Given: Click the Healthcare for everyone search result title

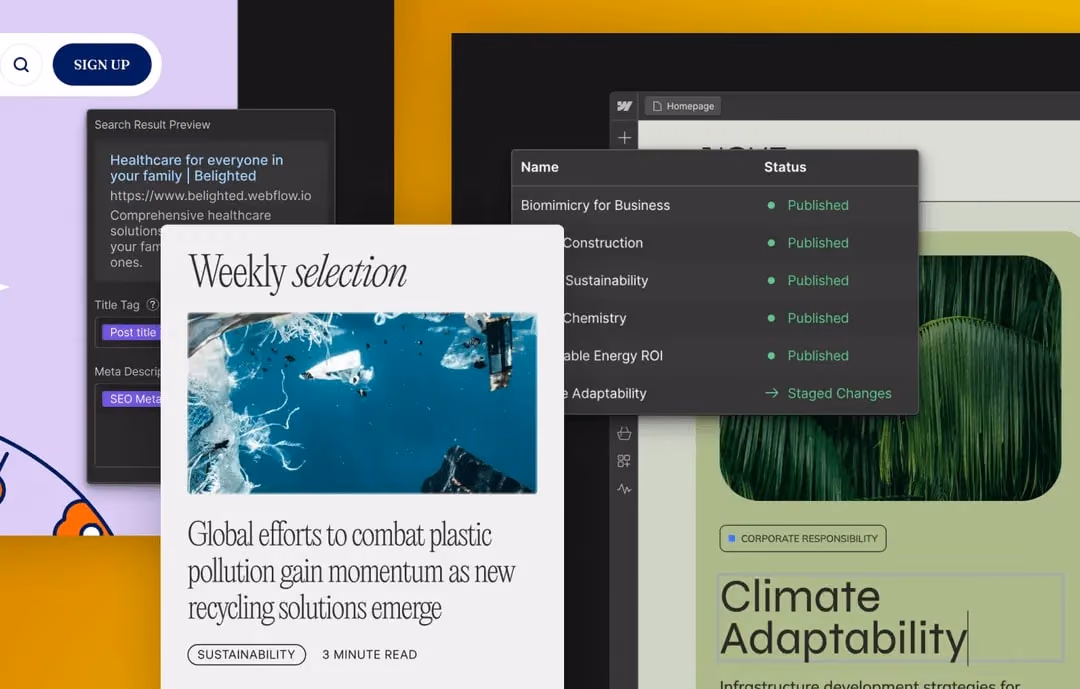Looking at the screenshot, I should [x=196, y=168].
